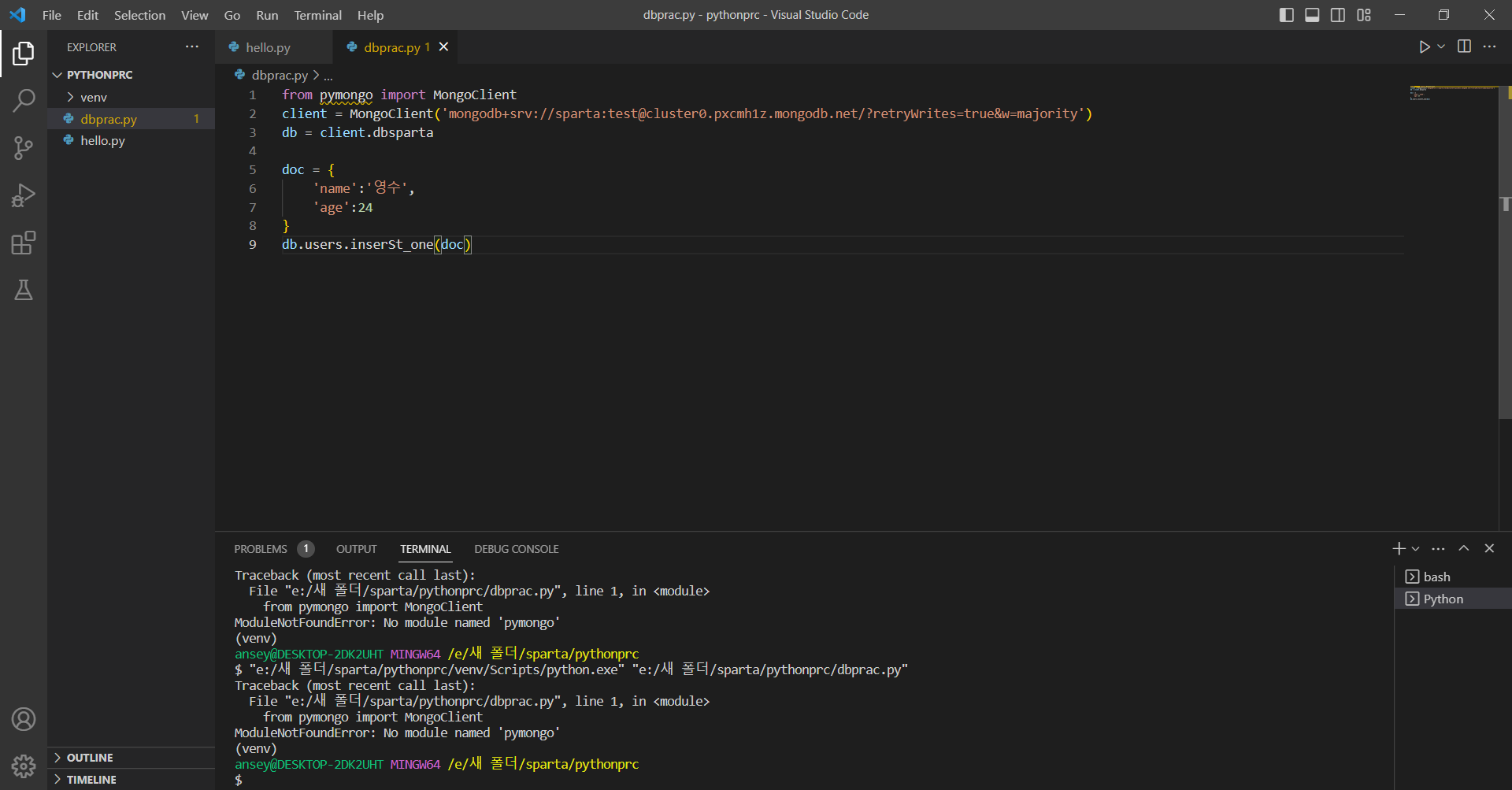This screenshot has height=790, width=1512.
Task: Open terminal panel More Actions ellipsis
Action: click(x=1438, y=549)
